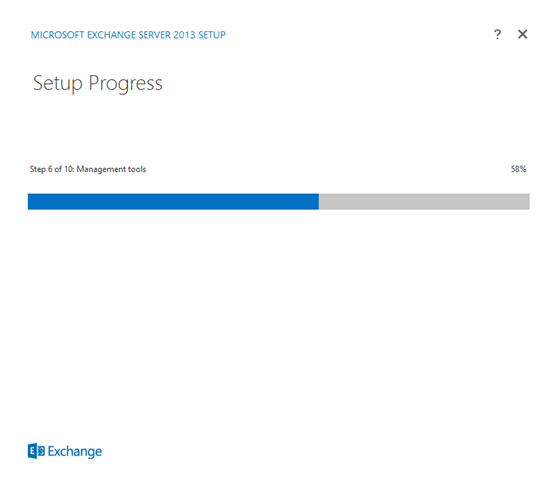The height and width of the screenshot is (484, 554).
Task: Click the year 2013 in the title
Action: pyautogui.click(x=184, y=35)
